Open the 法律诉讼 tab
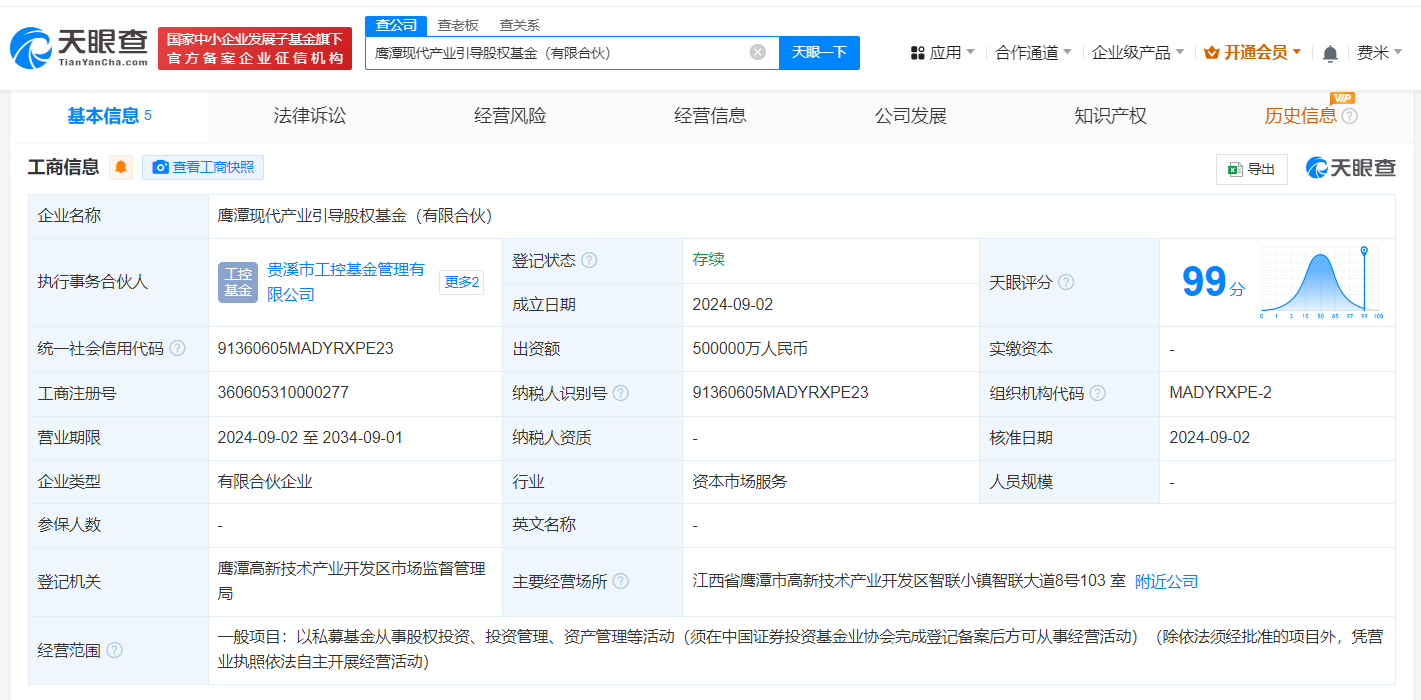 (308, 115)
